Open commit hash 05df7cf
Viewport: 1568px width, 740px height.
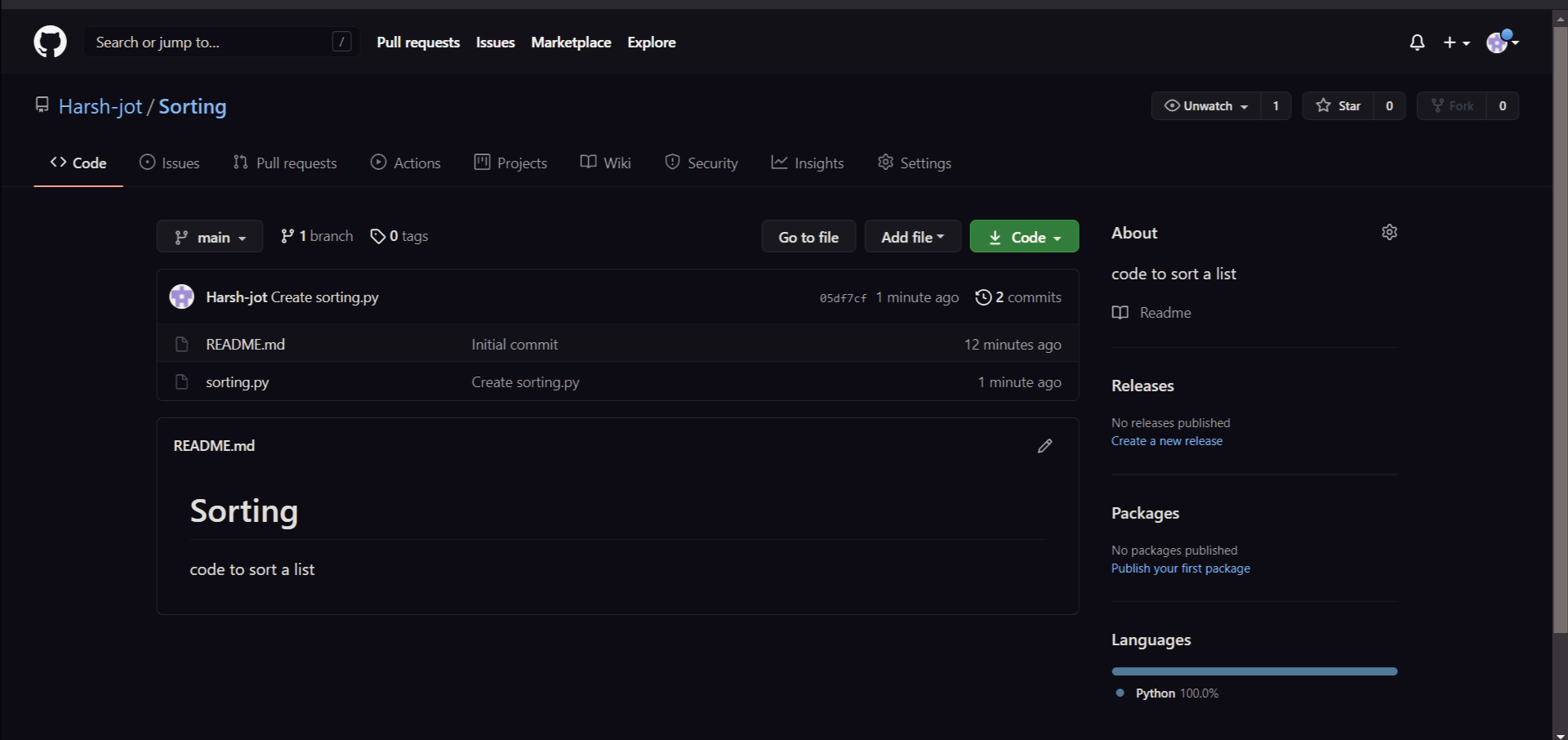coord(843,298)
